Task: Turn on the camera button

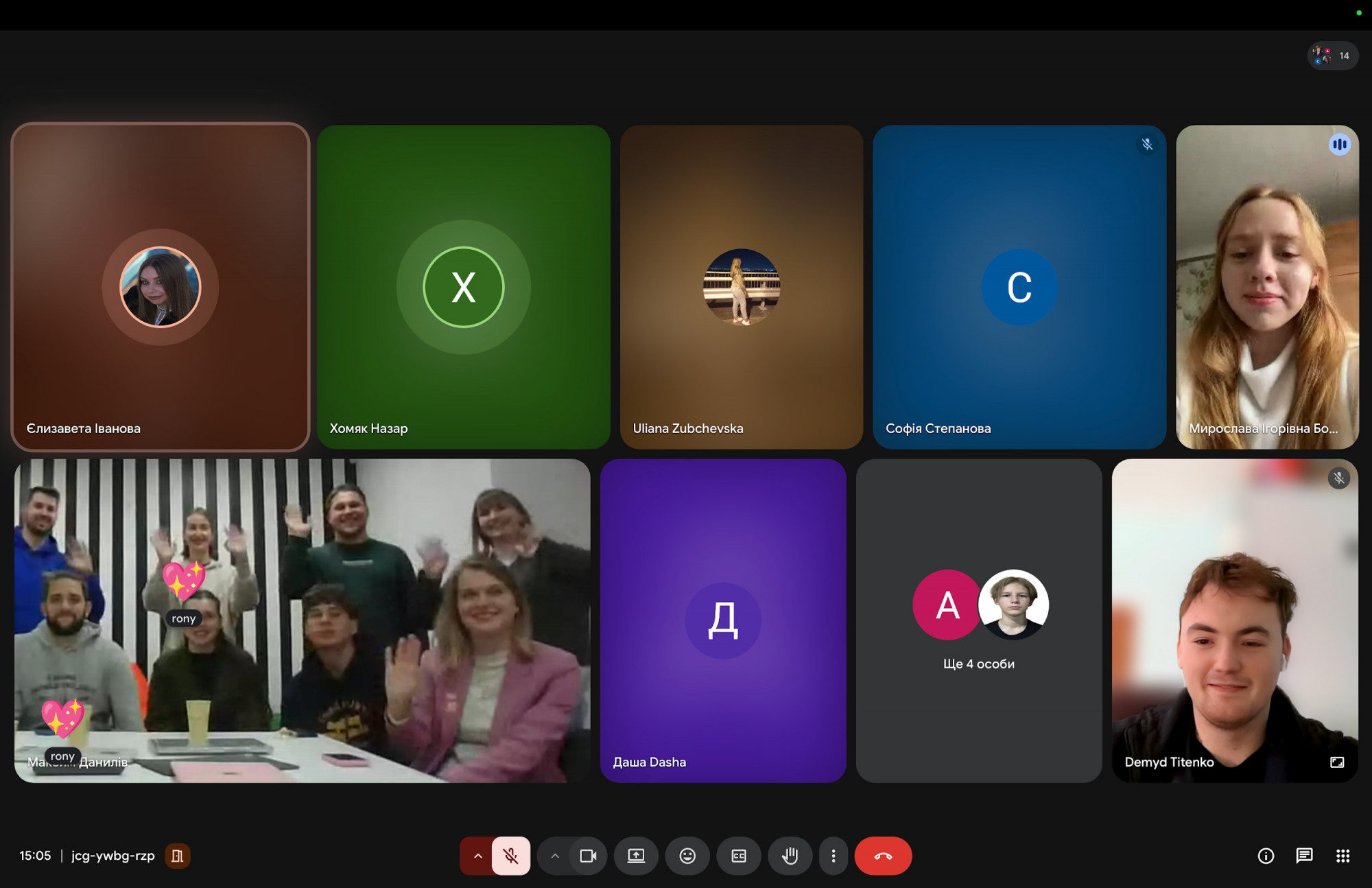Action: click(588, 856)
